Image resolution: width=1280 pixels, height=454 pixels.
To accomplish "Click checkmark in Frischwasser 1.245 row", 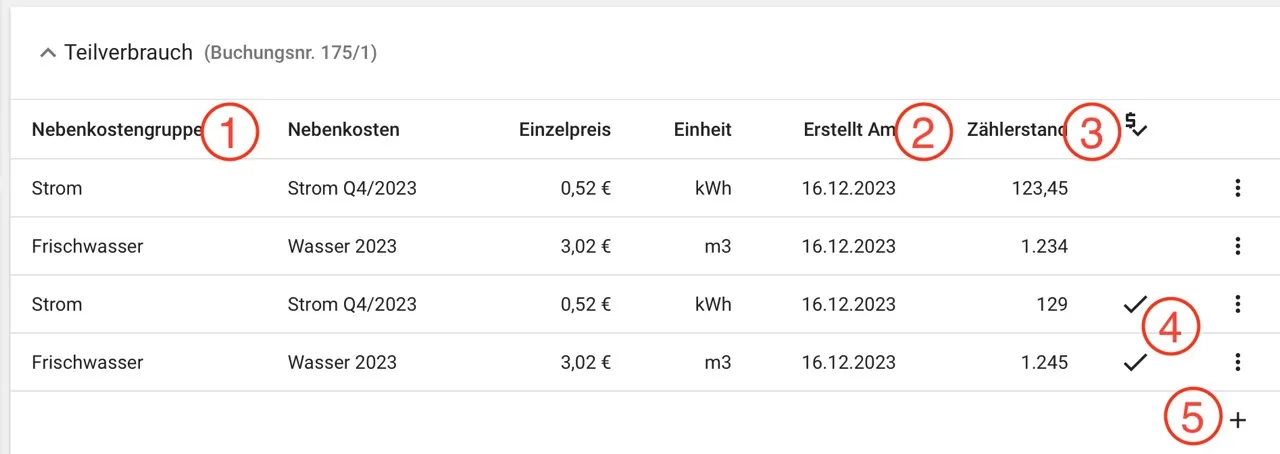I will [x=1134, y=363].
